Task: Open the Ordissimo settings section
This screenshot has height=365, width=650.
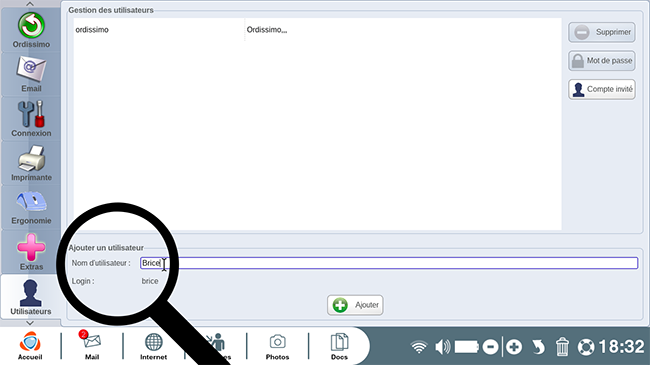Action: pyautogui.click(x=31, y=30)
